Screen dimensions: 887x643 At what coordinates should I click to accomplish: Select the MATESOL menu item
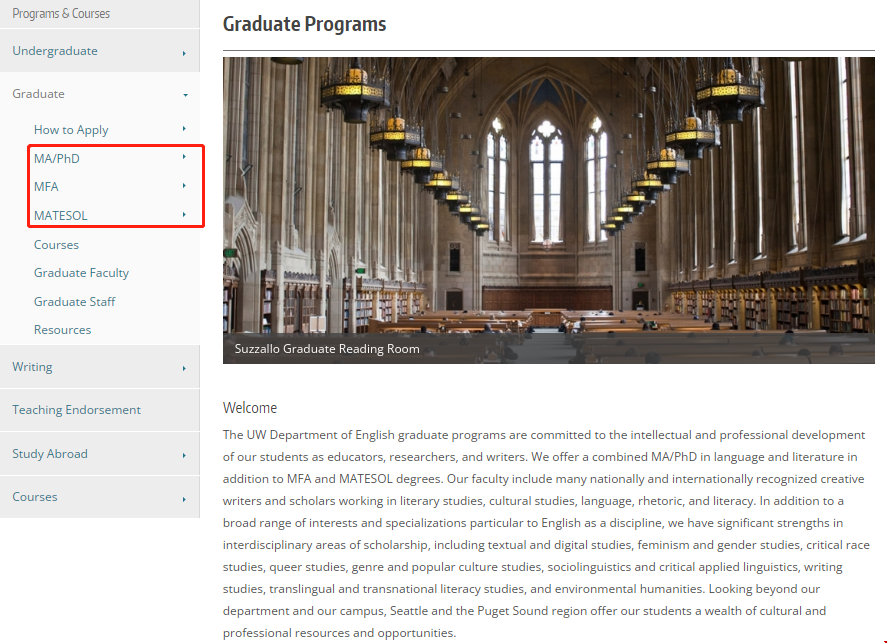point(61,216)
